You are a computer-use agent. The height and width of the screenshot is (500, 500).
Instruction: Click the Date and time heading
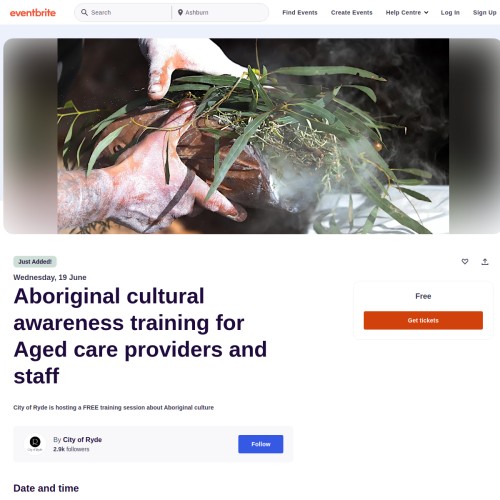[x=46, y=488]
